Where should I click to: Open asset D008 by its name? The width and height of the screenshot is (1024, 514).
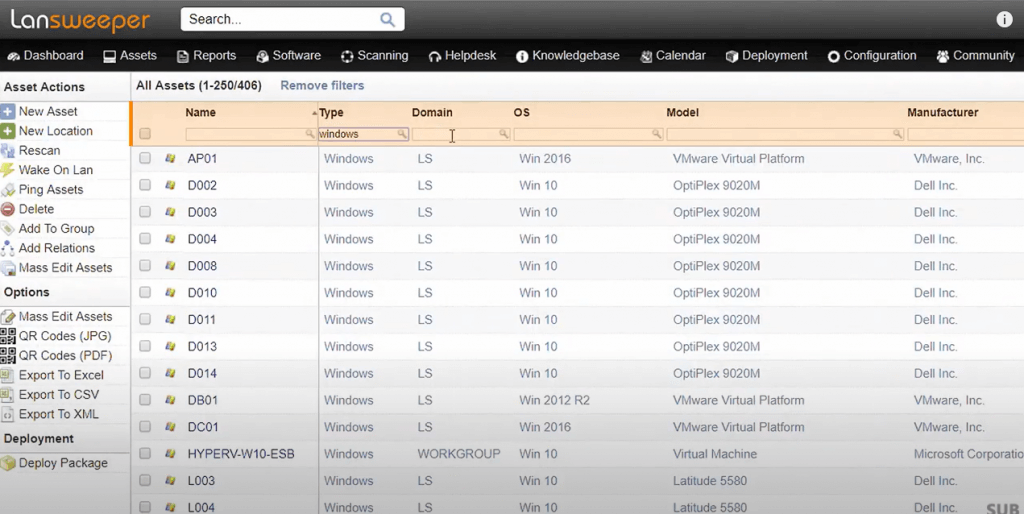[x=202, y=266]
